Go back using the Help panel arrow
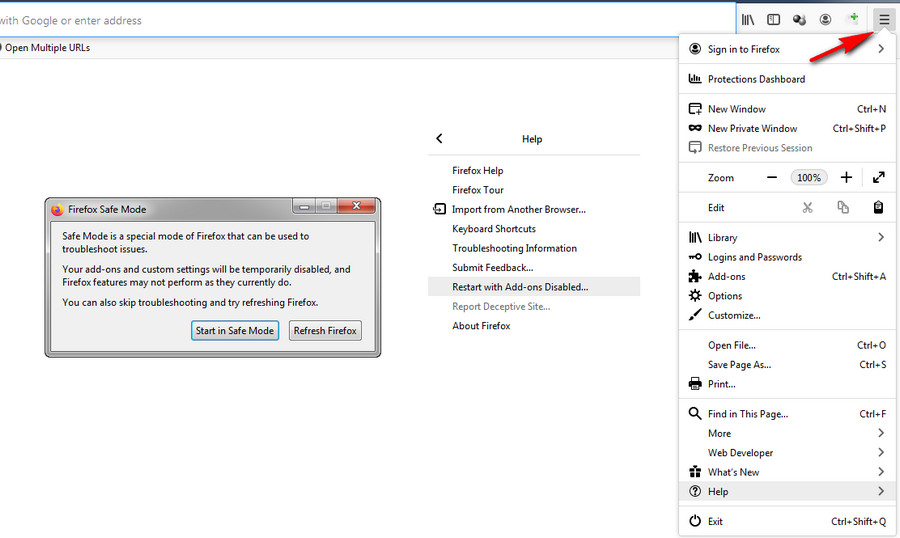The width and height of the screenshot is (900, 538). [x=439, y=138]
